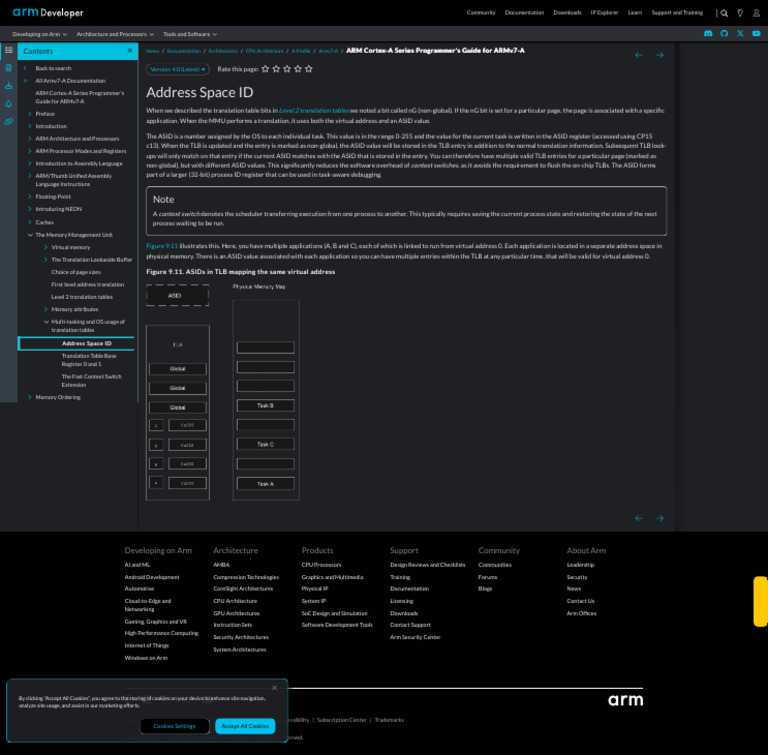Screen dimensions: 768x755
Task: Click Accept All Cookies button
Action: [245, 726]
